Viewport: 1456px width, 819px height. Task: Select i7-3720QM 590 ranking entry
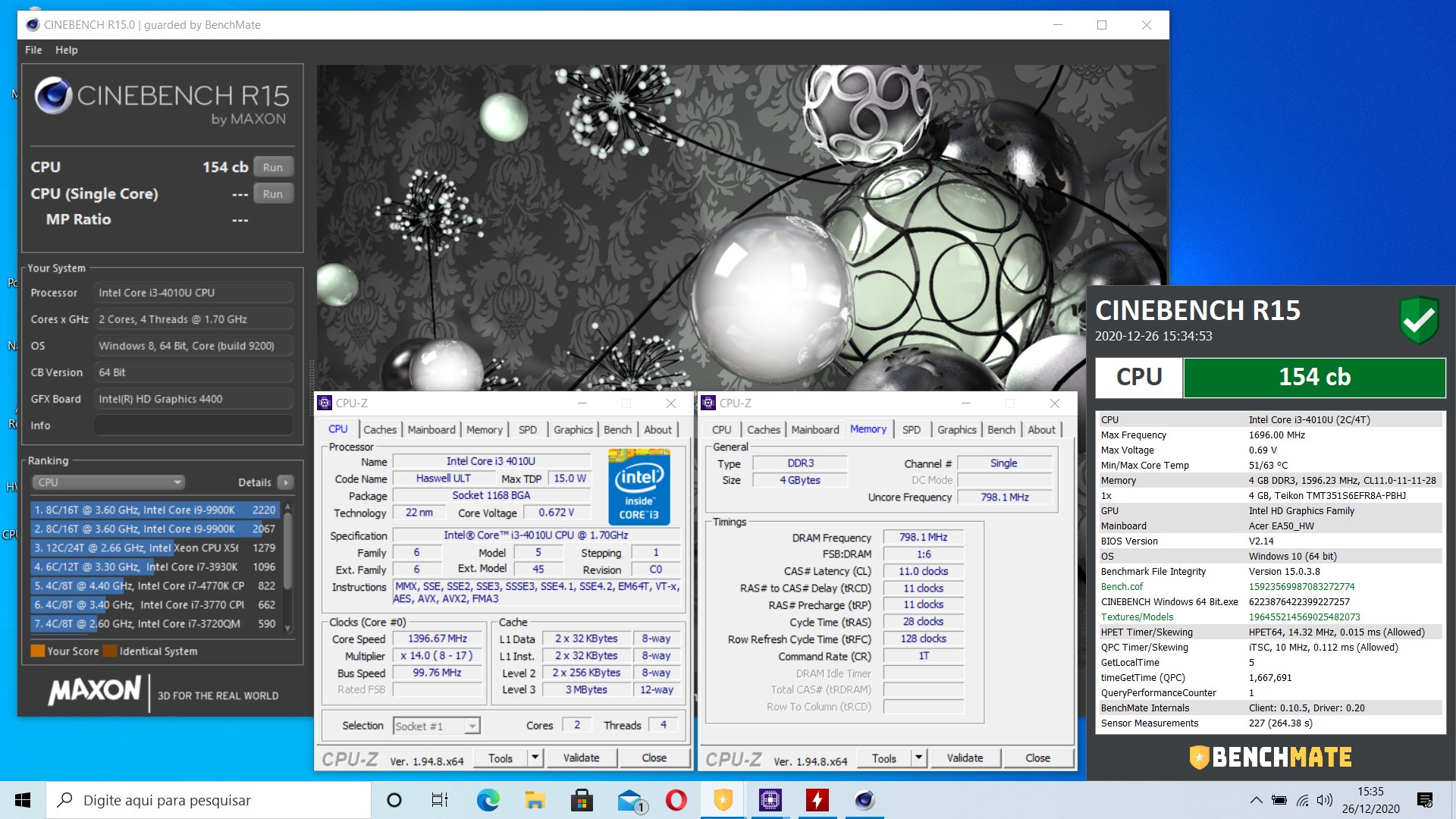[155, 623]
